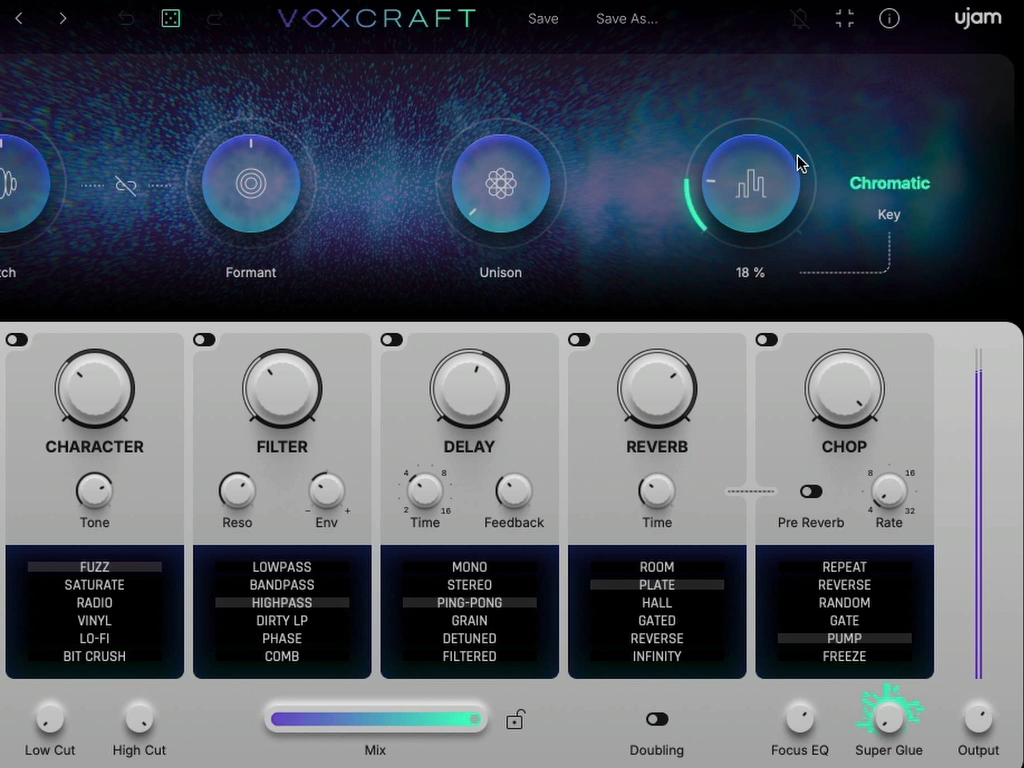Enable the Filter section power switch
Viewport: 1024px width, 768px height.
[x=204, y=340]
